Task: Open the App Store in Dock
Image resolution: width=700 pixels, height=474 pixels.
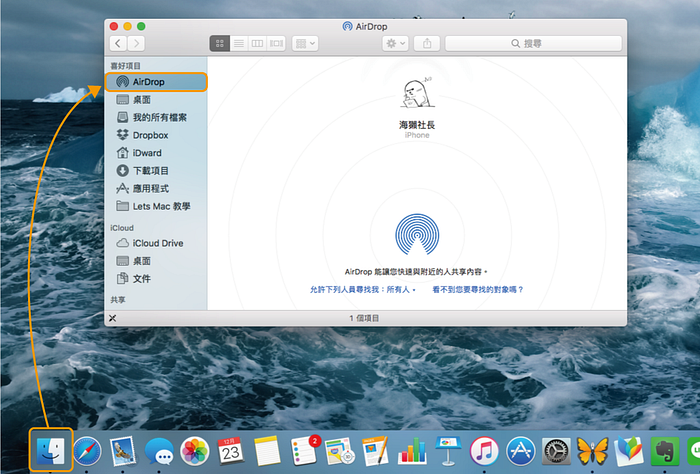Action: click(520, 451)
